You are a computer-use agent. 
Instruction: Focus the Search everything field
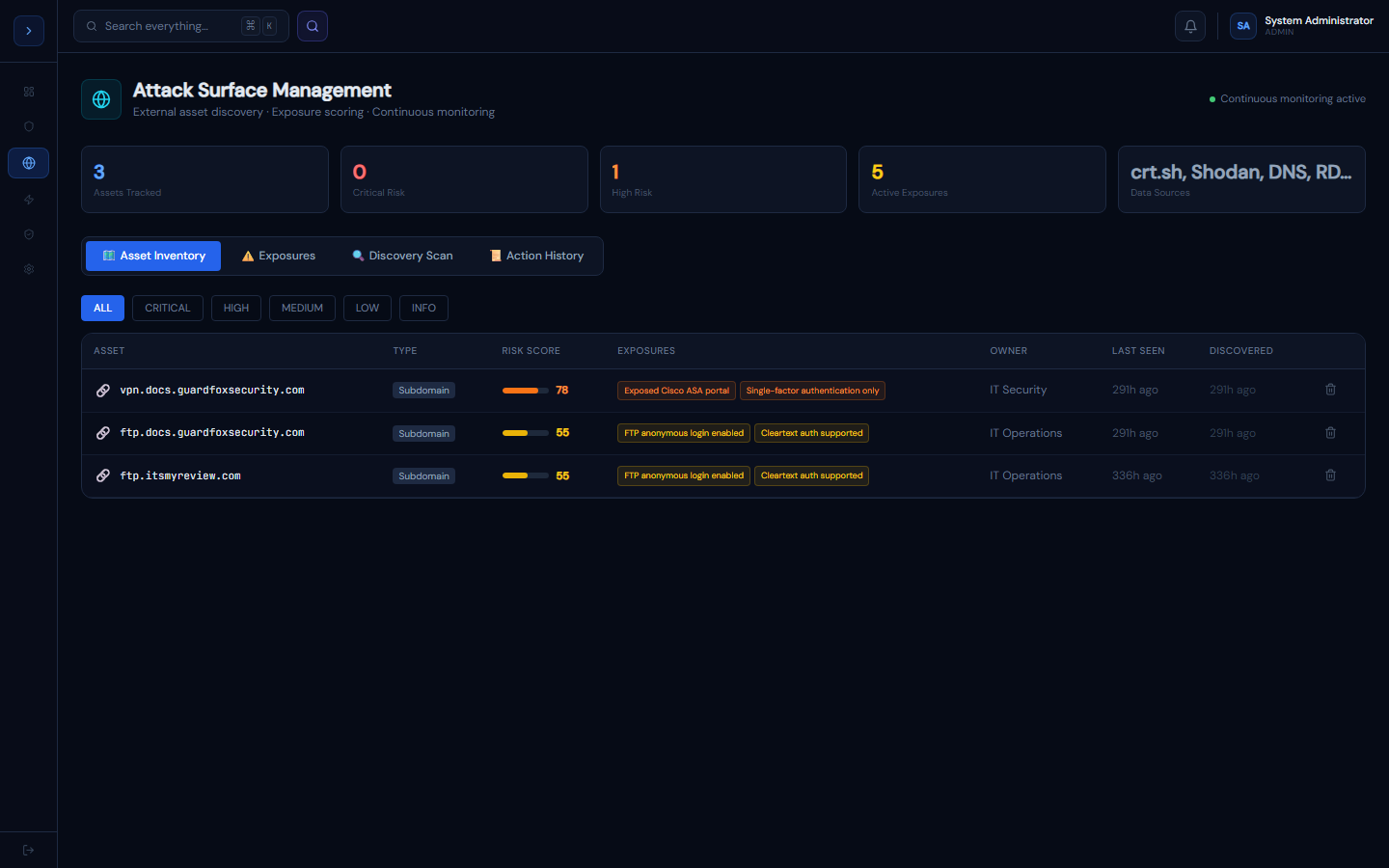click(x=181, y=26)
